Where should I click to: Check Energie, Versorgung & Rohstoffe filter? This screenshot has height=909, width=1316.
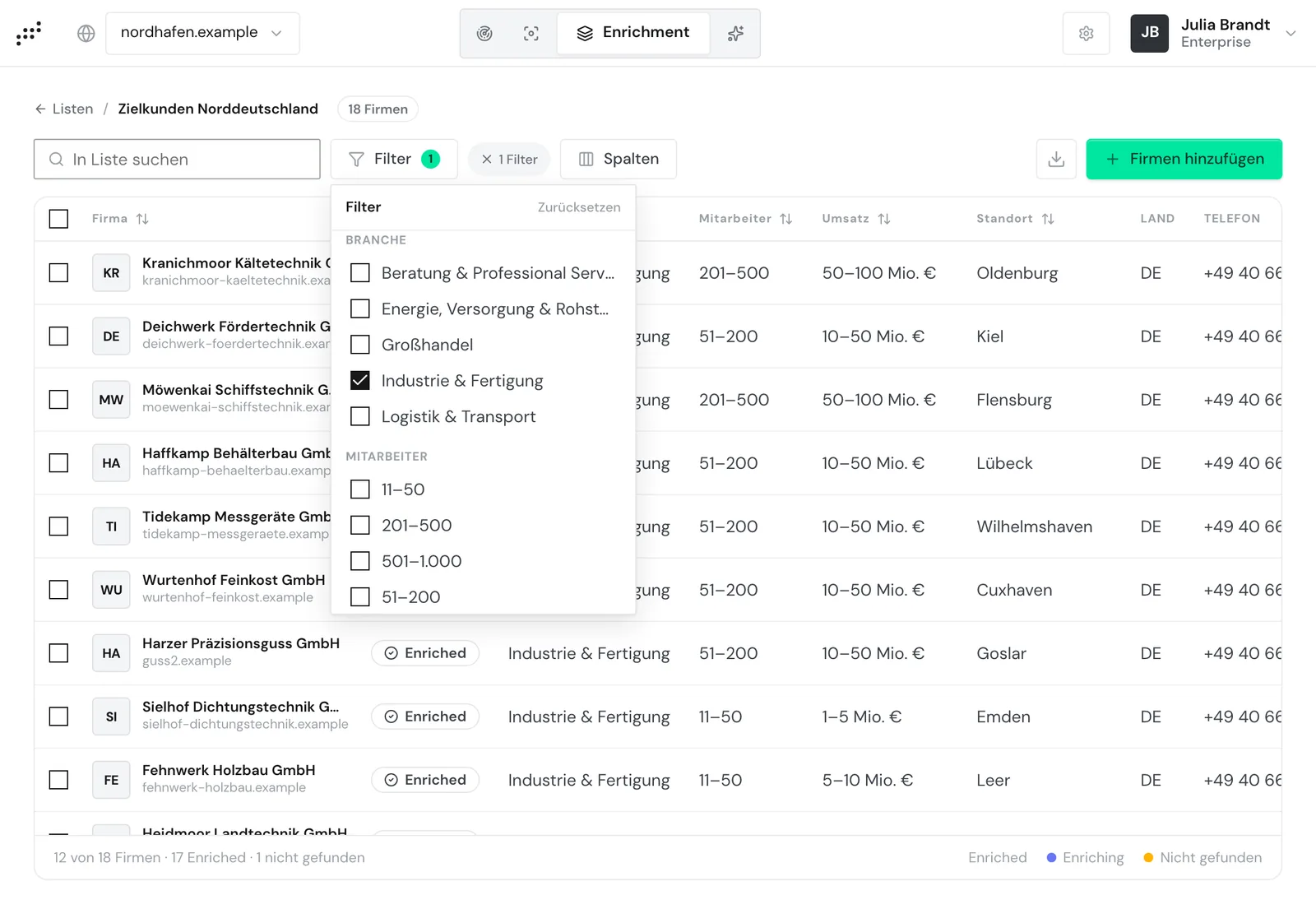[360, 308]
